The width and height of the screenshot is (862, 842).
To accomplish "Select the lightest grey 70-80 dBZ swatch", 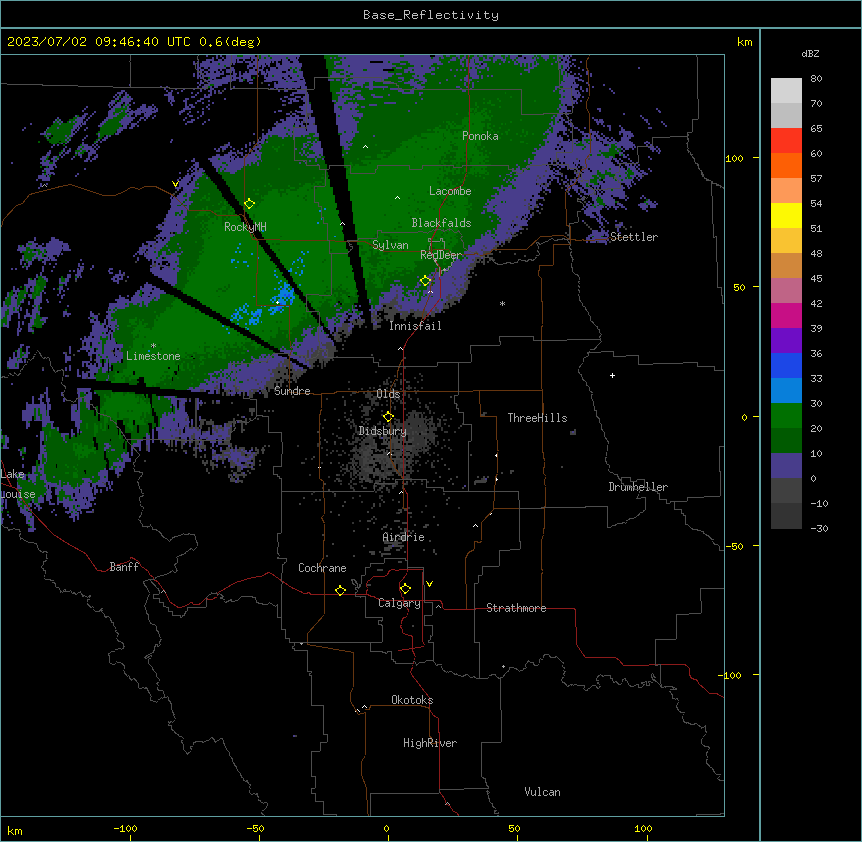I will coord(786,91).
